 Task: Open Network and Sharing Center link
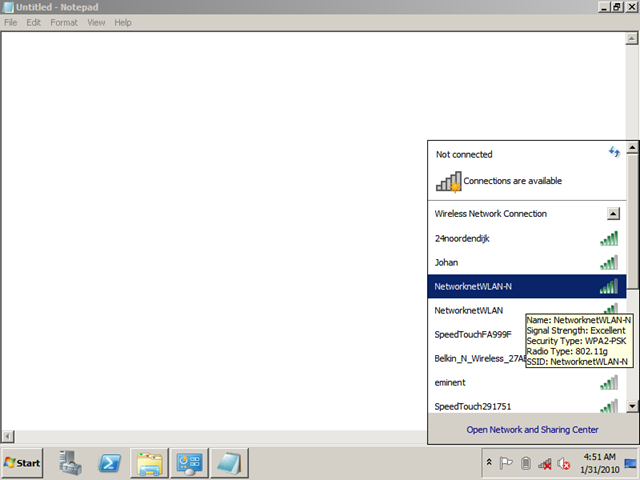(x=532, y=429)
